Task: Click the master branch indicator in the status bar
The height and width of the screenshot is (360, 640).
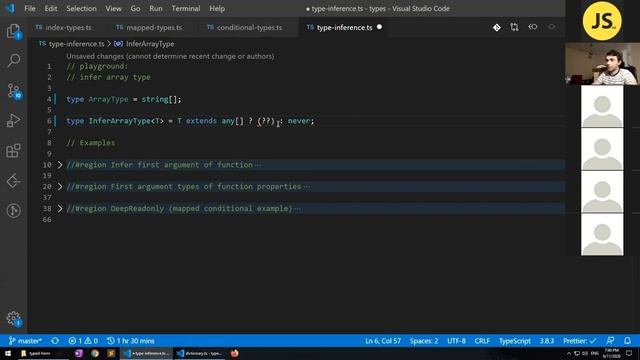Action: pyautogui.click(x=25, y=341)
